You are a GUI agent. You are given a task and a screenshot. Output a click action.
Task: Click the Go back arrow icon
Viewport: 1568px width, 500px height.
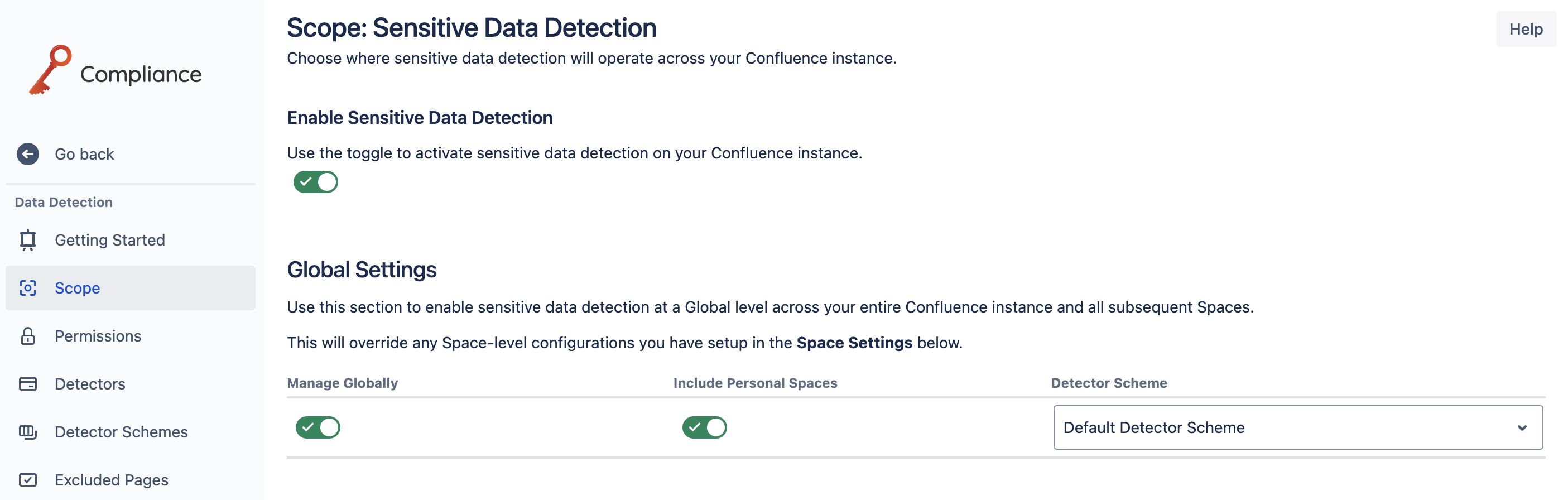(x=28, y=154)
